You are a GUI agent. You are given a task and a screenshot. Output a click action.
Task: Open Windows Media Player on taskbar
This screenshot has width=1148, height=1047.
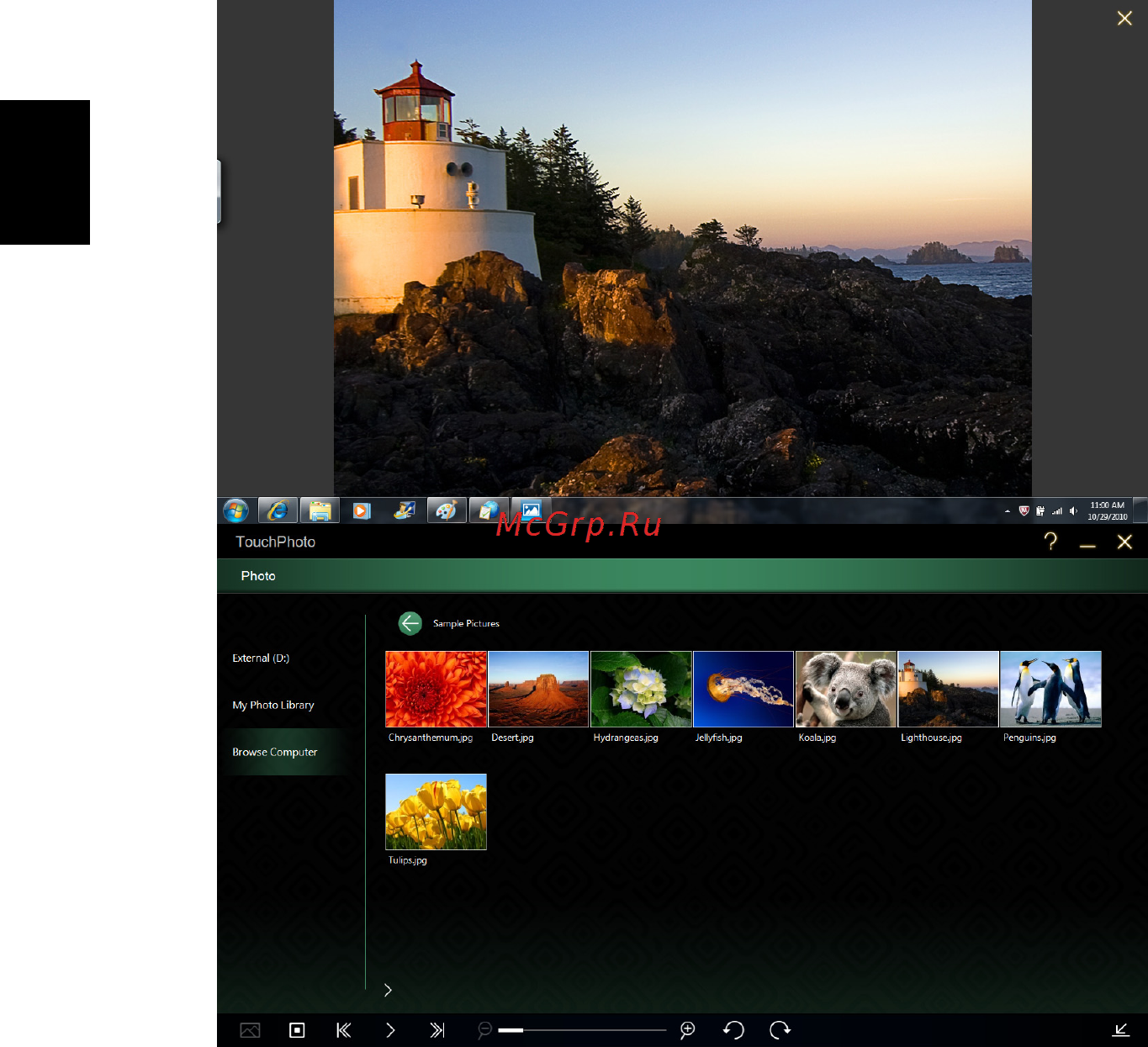[362, 510]
